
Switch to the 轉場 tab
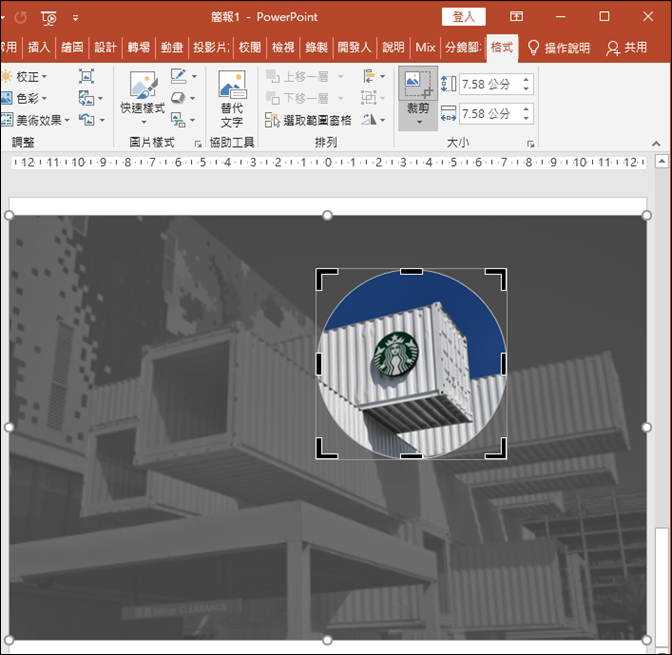138,47
